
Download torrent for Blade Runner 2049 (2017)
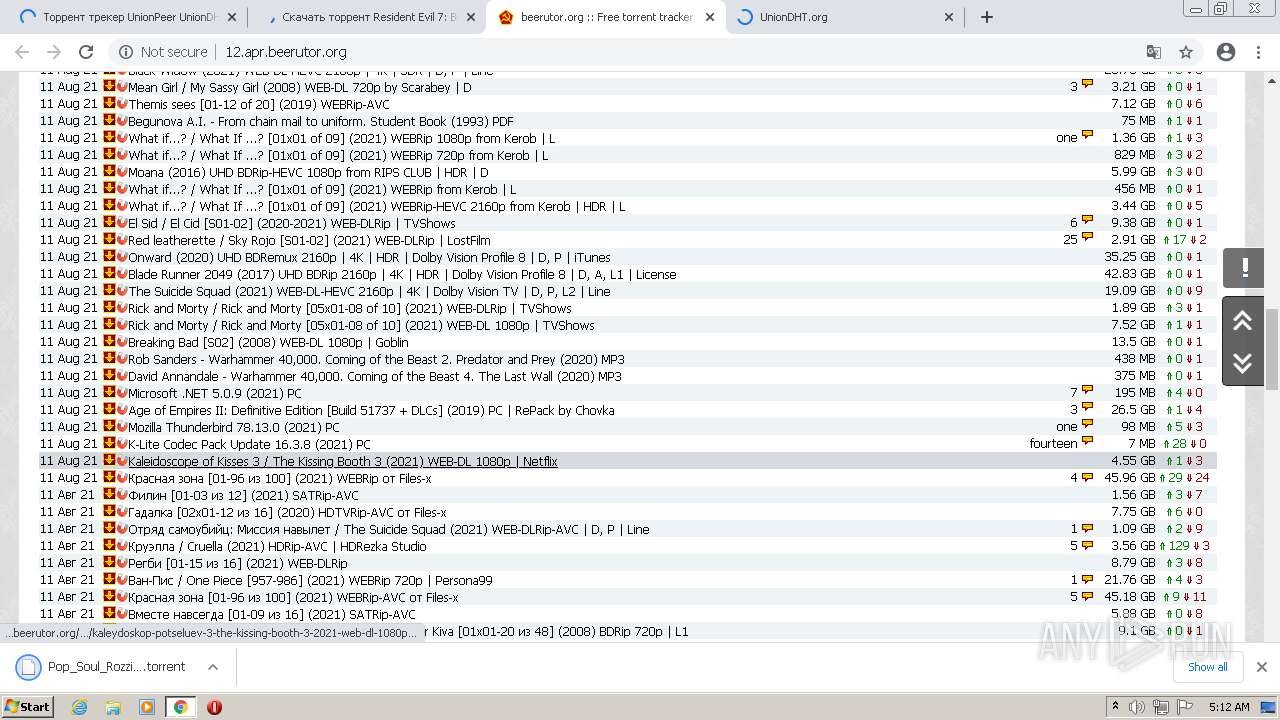(109, 273)
